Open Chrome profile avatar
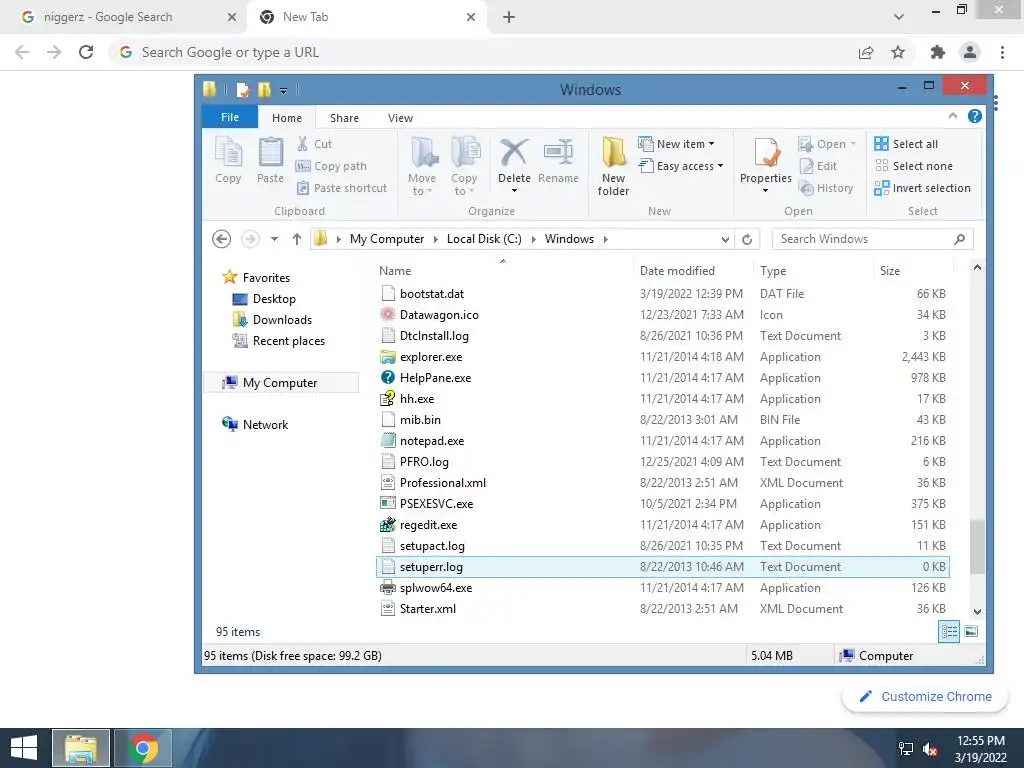 pos(970,52)
